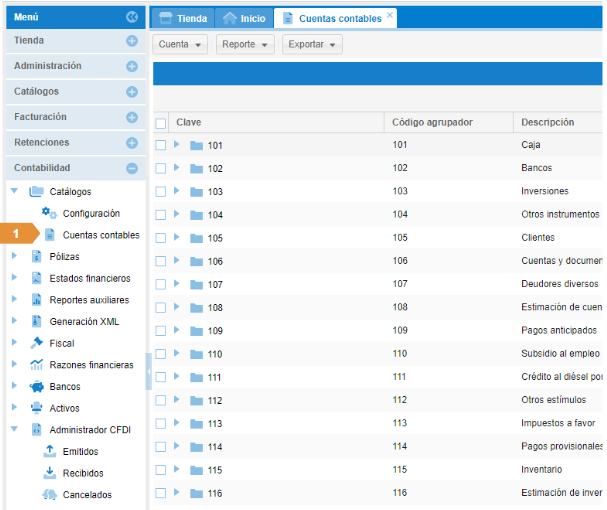Expand the account 103 tree row
Viewport: 607px width, 510px height.
pos(177,191)
